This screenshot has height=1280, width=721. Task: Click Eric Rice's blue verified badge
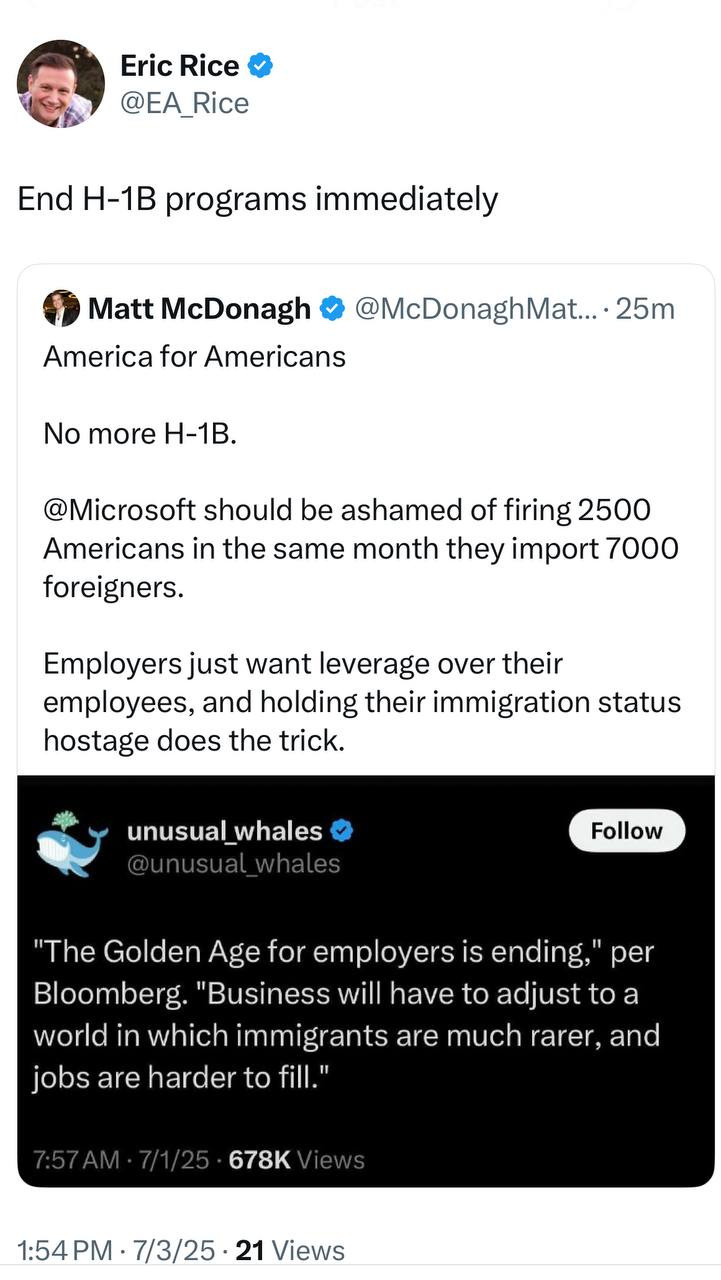coord(261,66)
